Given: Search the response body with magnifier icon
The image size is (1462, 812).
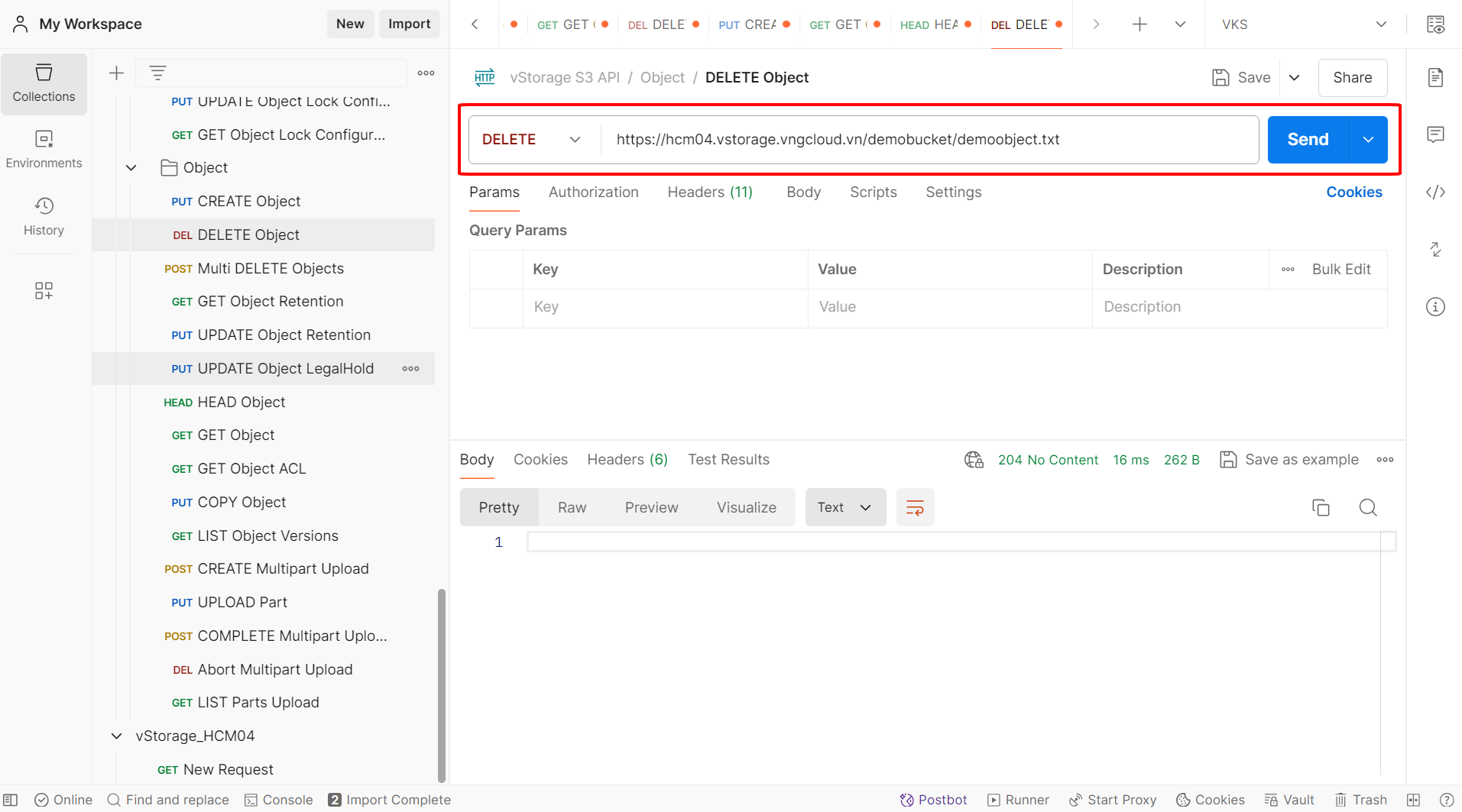Looking at the screenshot, I should click(x=1367, y=507).
